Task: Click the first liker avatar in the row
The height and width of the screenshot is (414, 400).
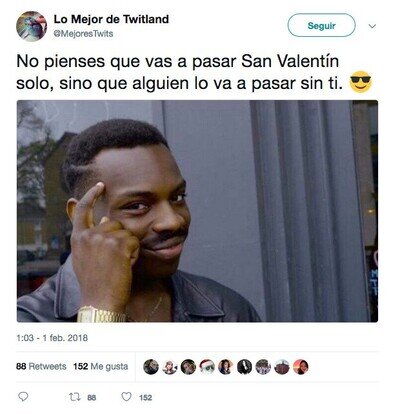Action: (x=151, y=367)
